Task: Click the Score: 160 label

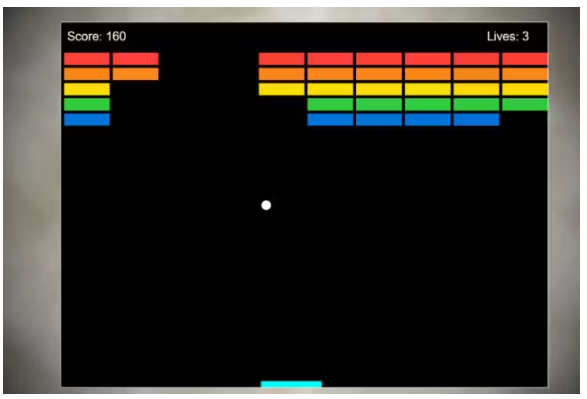Action: pos(97,36)
